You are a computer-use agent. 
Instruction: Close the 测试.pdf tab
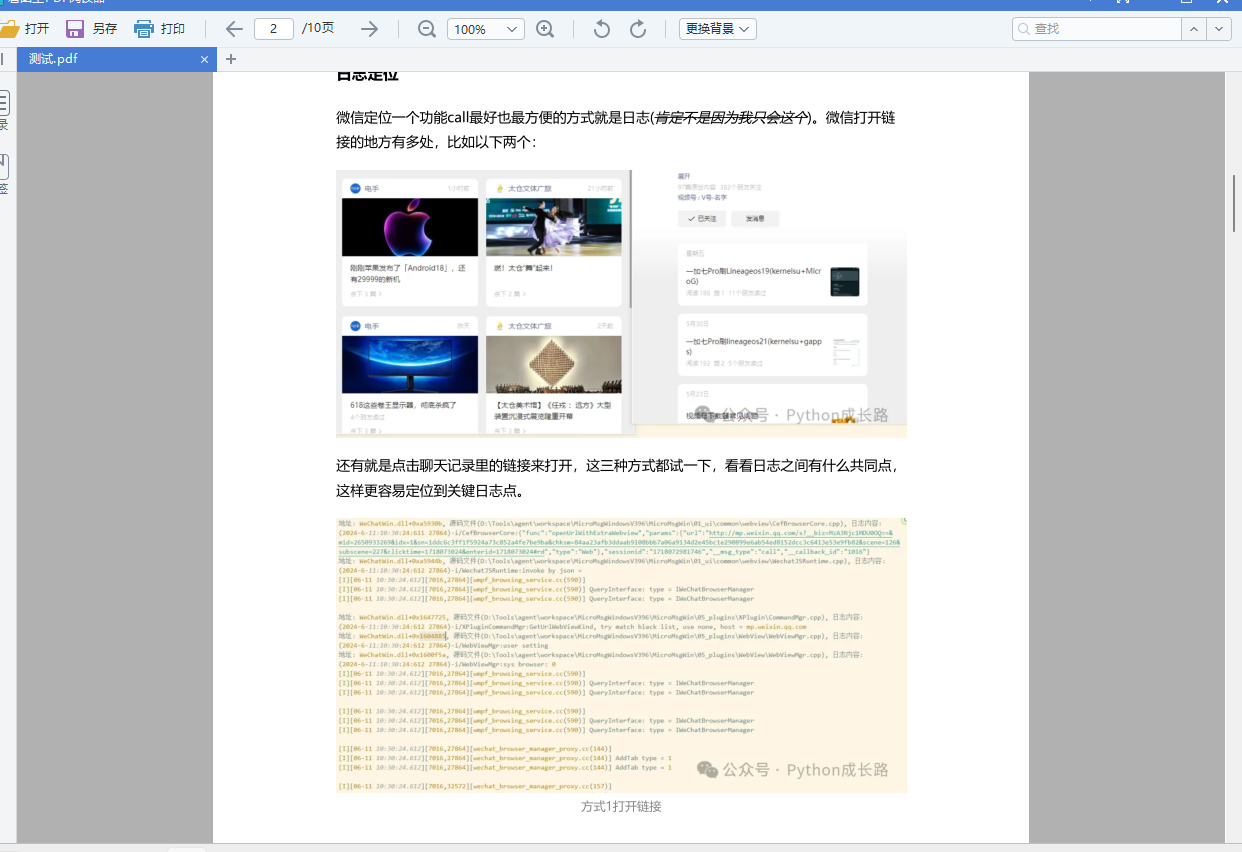click(x=205, y=59)
